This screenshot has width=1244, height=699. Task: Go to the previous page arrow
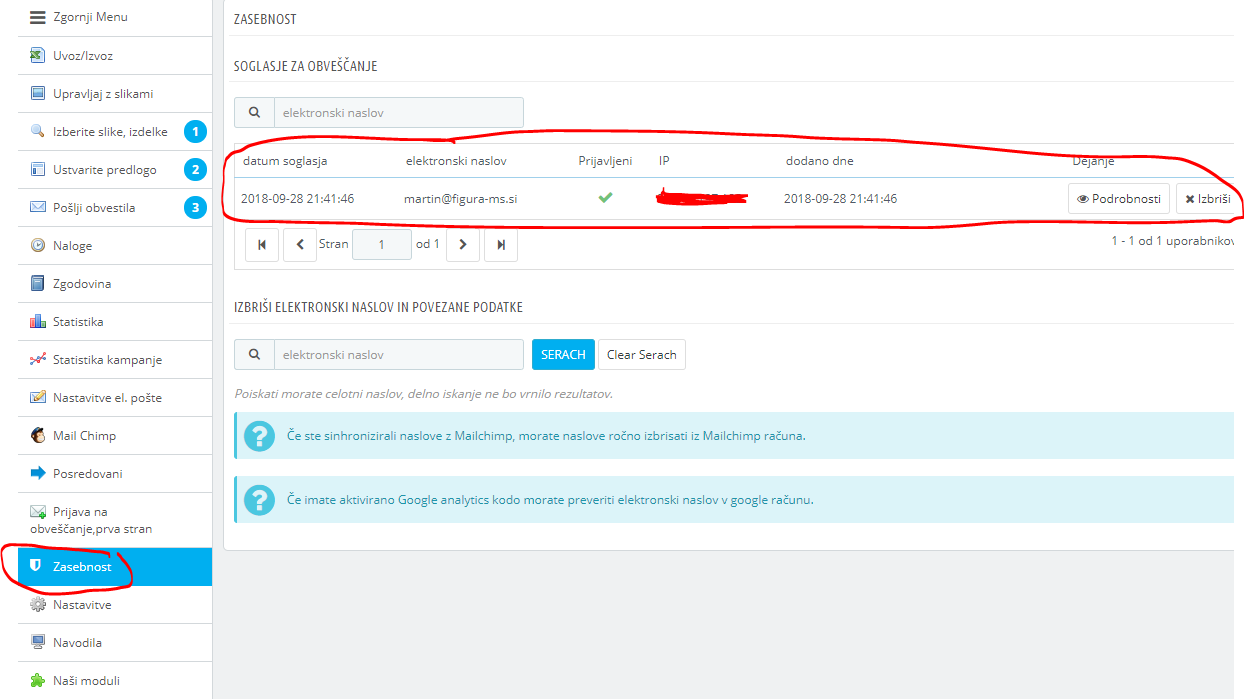[x=300, y=245]
